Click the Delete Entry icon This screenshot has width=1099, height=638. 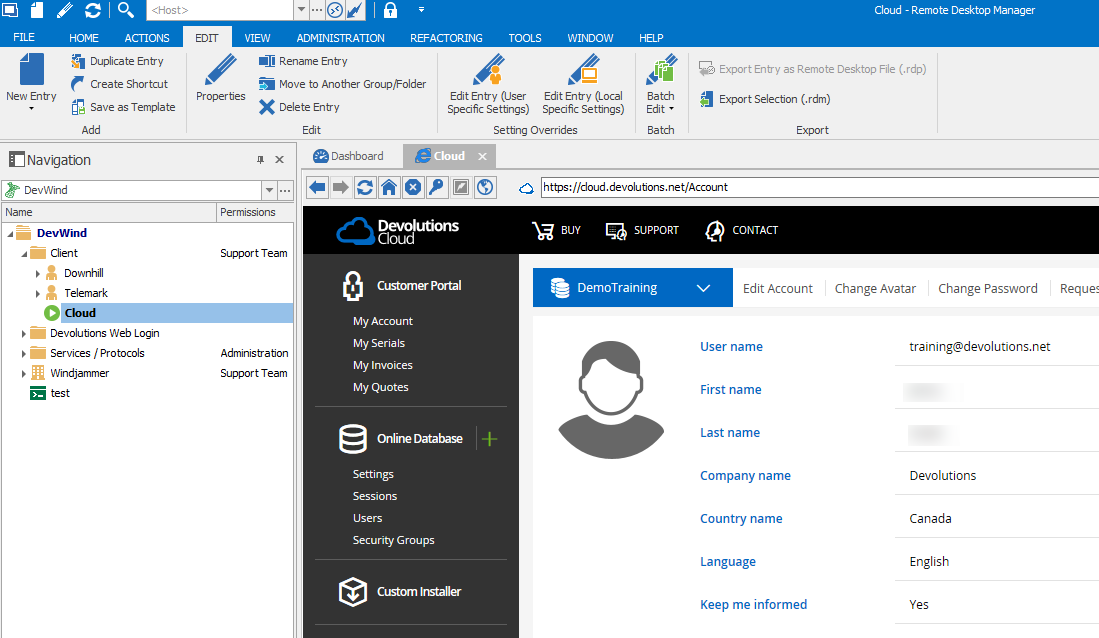tap(267, 107)
